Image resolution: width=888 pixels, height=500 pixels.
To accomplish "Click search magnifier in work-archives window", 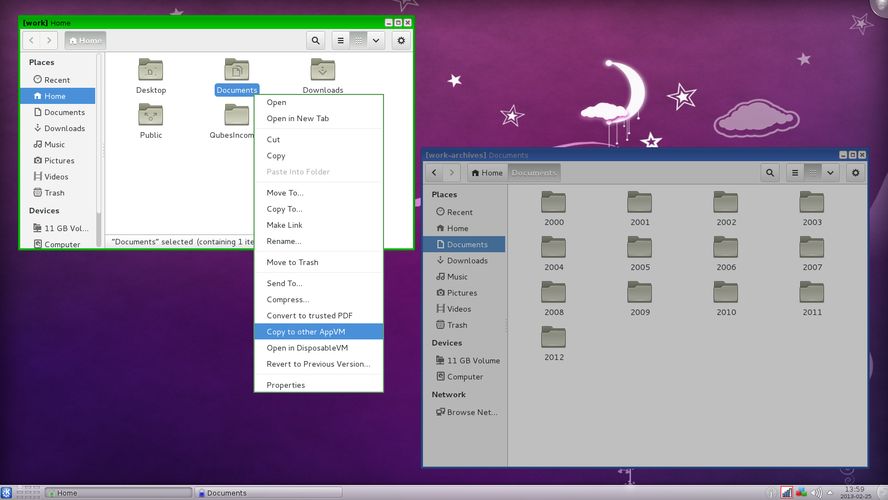I will tap(770, 173).
